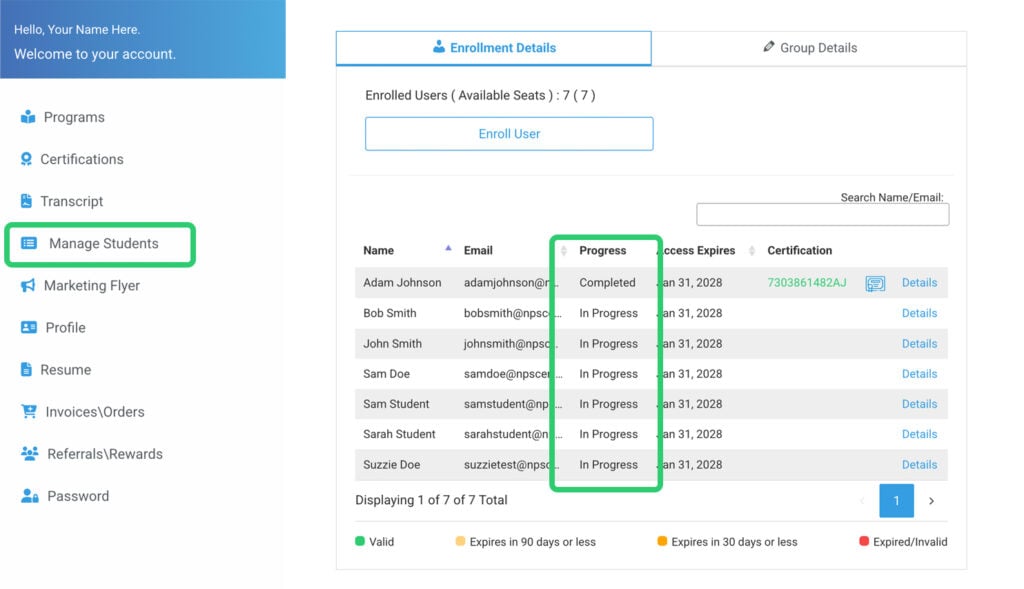This screenshot has height=589, width=1024.
Task: Click the Resume file icon
Action: 26,370
